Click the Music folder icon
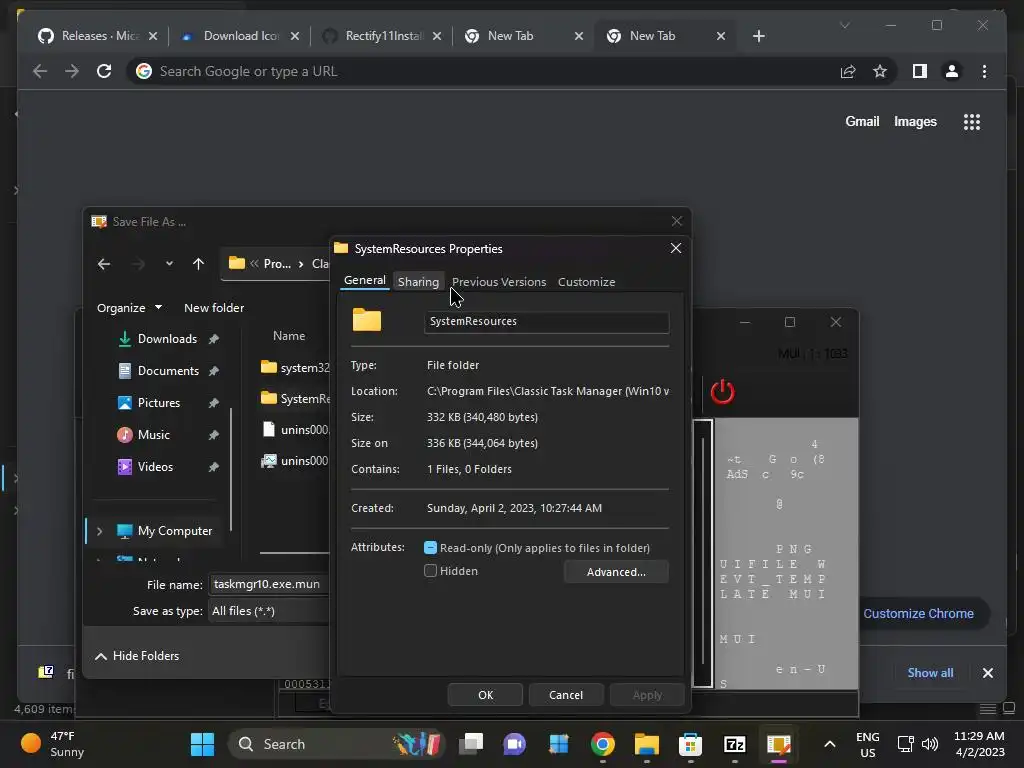 [x=124, y=434]
